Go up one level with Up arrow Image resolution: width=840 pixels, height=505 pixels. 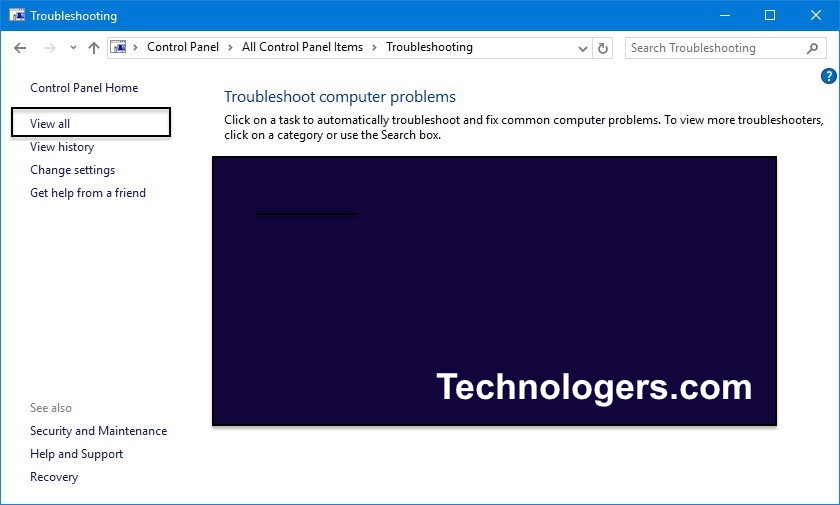(x=94, y=48)
